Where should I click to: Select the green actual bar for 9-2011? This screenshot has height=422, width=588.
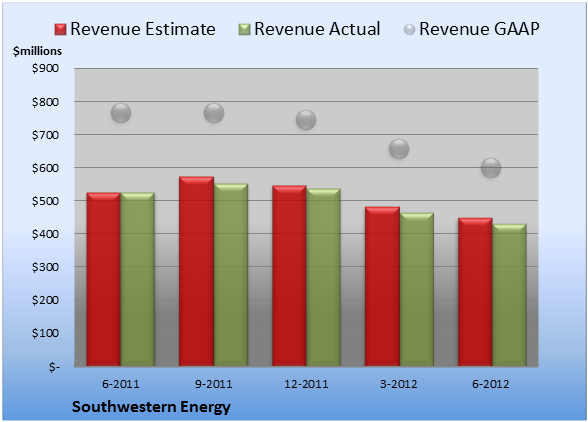(x=231, y=275)
